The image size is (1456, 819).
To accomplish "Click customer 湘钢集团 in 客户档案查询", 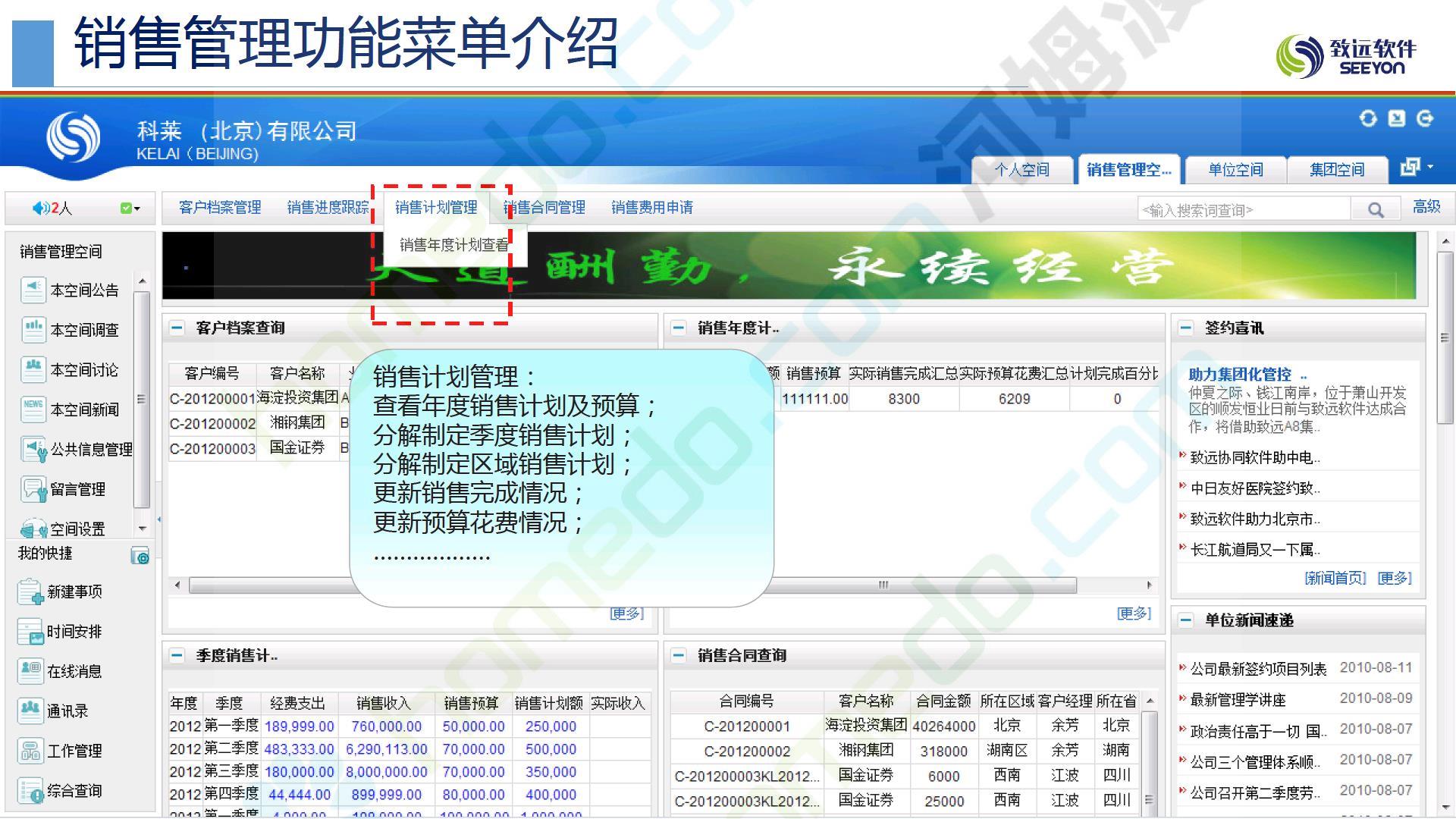I will click(297, 422).
